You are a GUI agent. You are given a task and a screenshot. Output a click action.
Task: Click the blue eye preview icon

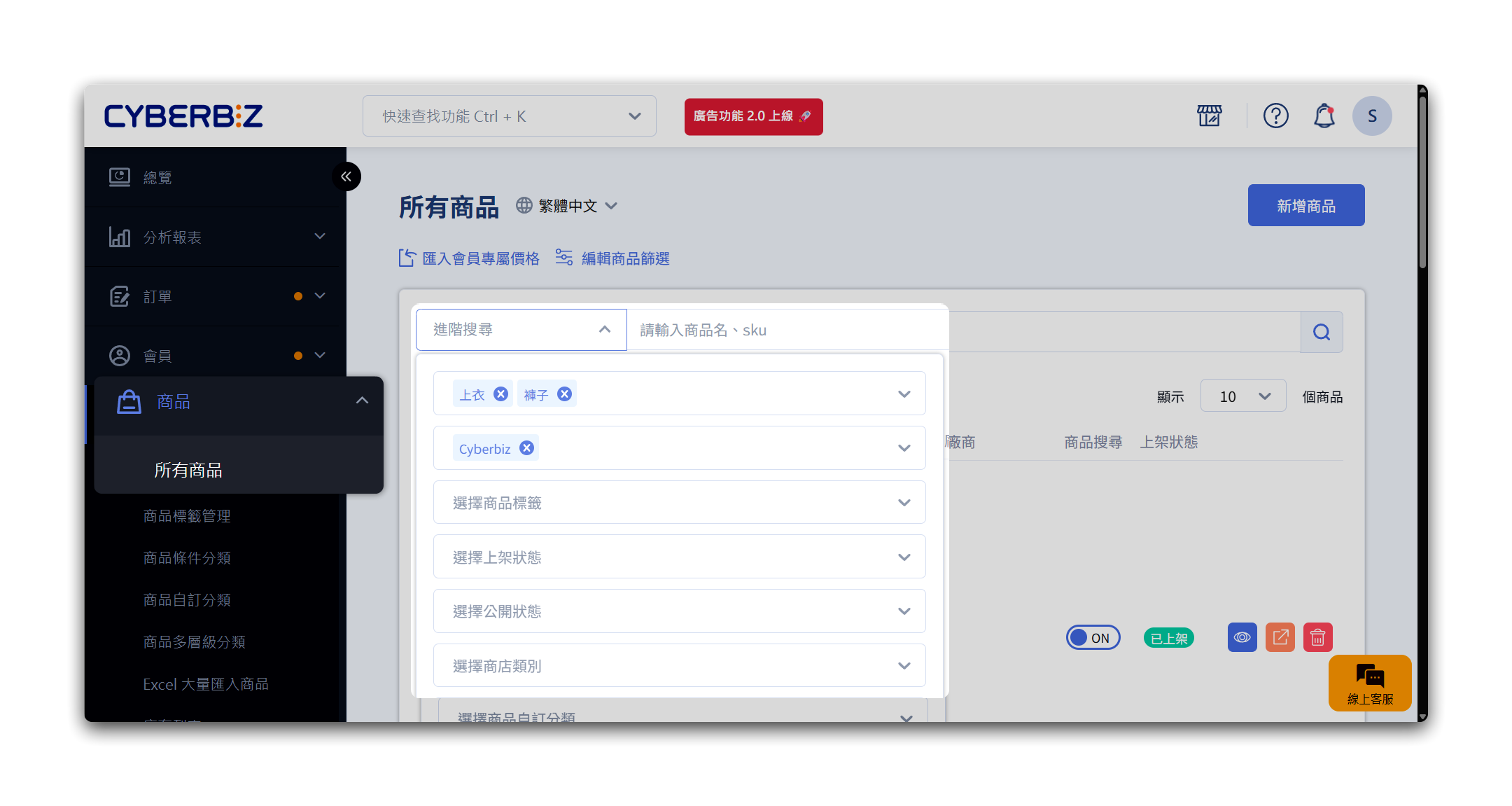click(1242, 637)
